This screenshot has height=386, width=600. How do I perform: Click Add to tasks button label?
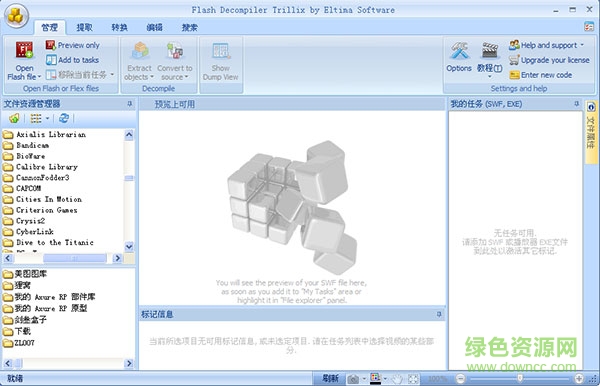pos(78,60)
